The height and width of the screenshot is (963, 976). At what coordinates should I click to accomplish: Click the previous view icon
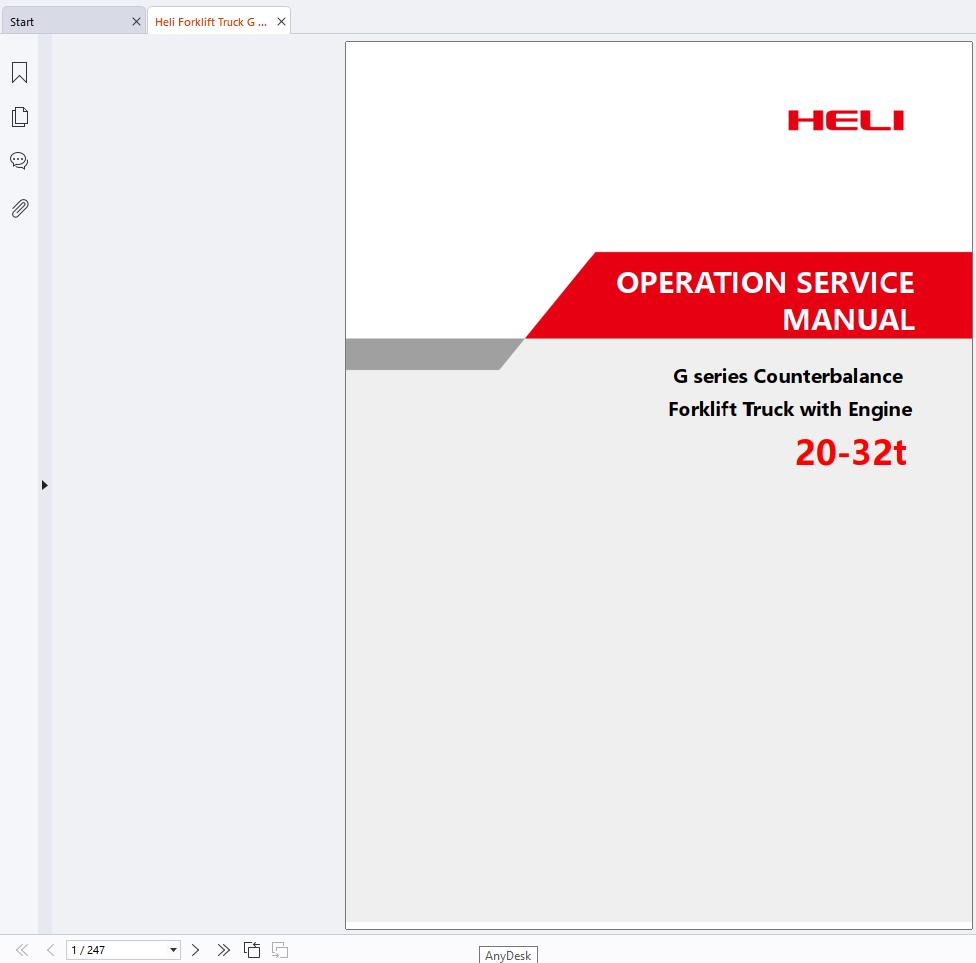[x=252, y=950]
